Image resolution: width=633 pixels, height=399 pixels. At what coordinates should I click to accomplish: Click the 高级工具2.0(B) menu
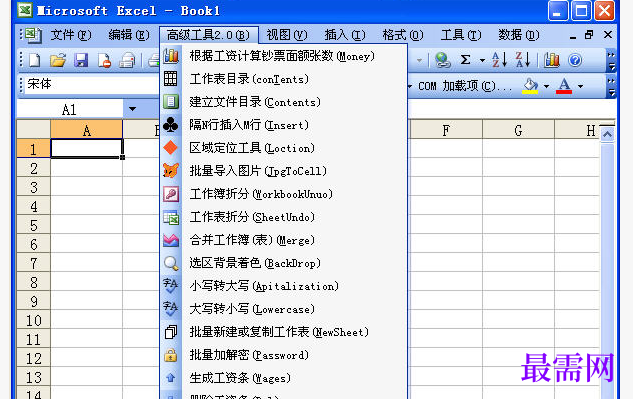pyautogui.click(x=208, y=35)
